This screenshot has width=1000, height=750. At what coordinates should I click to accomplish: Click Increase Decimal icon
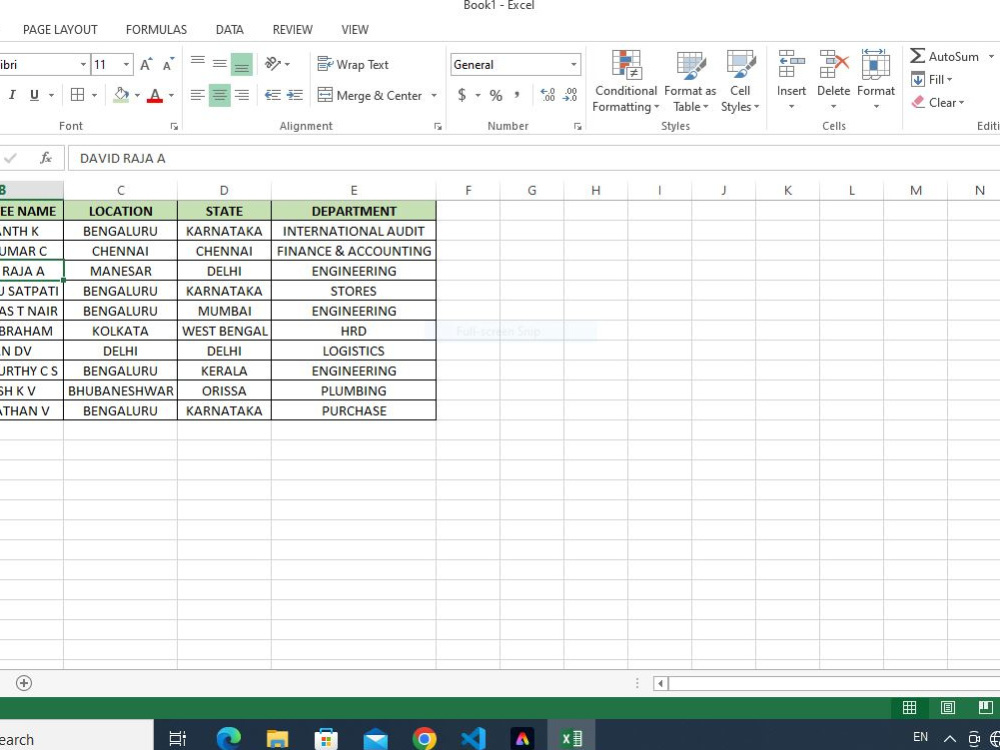point(547,95)
